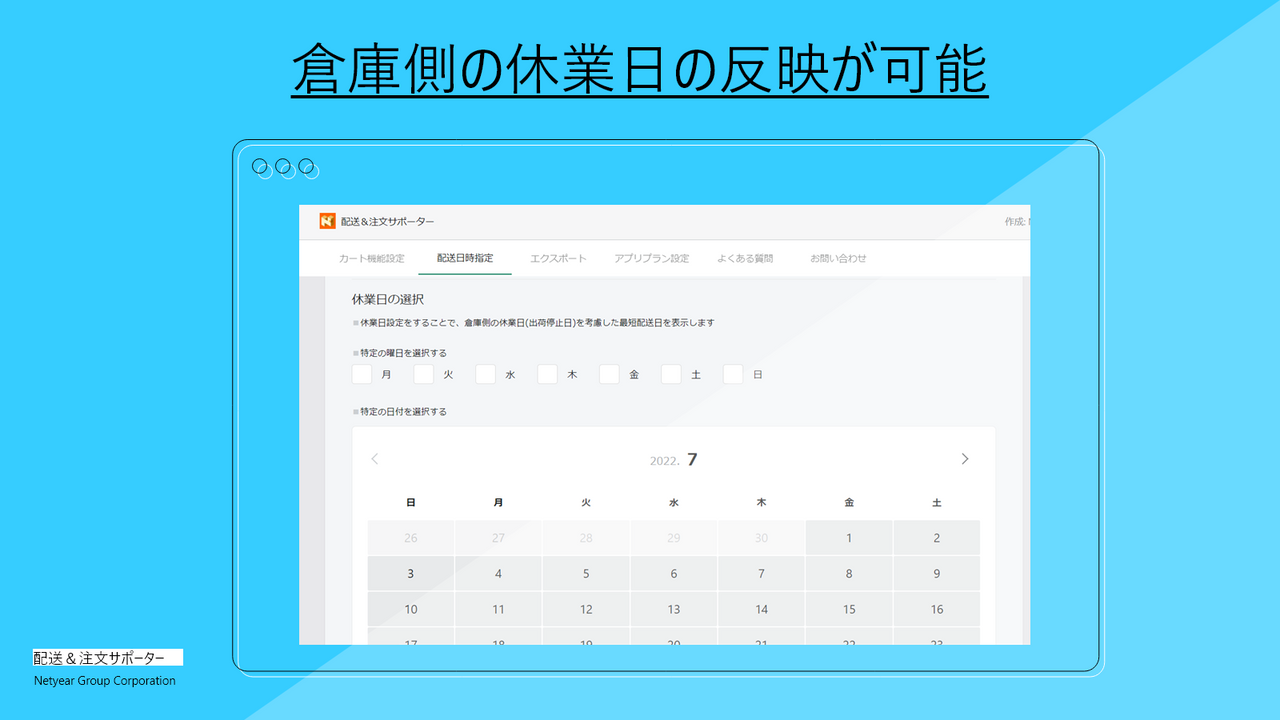Go to the previous month with the left chevron
The height and width of the screenshot is (720, 1280).
[x=374, y=459]
